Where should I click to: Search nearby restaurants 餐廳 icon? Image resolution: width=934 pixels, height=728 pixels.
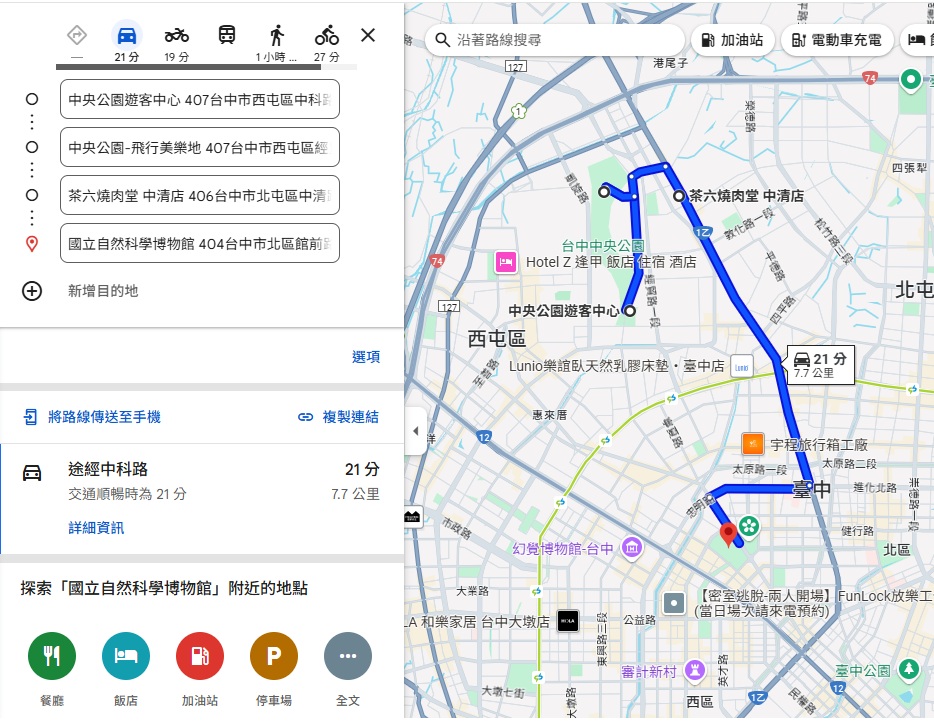pos(52,656)
